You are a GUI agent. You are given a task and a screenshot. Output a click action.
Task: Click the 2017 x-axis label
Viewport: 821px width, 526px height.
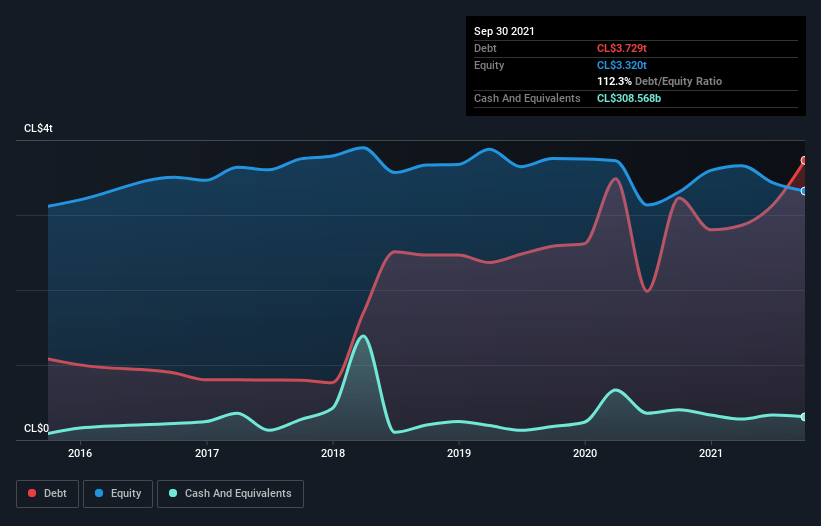[207, 453]
